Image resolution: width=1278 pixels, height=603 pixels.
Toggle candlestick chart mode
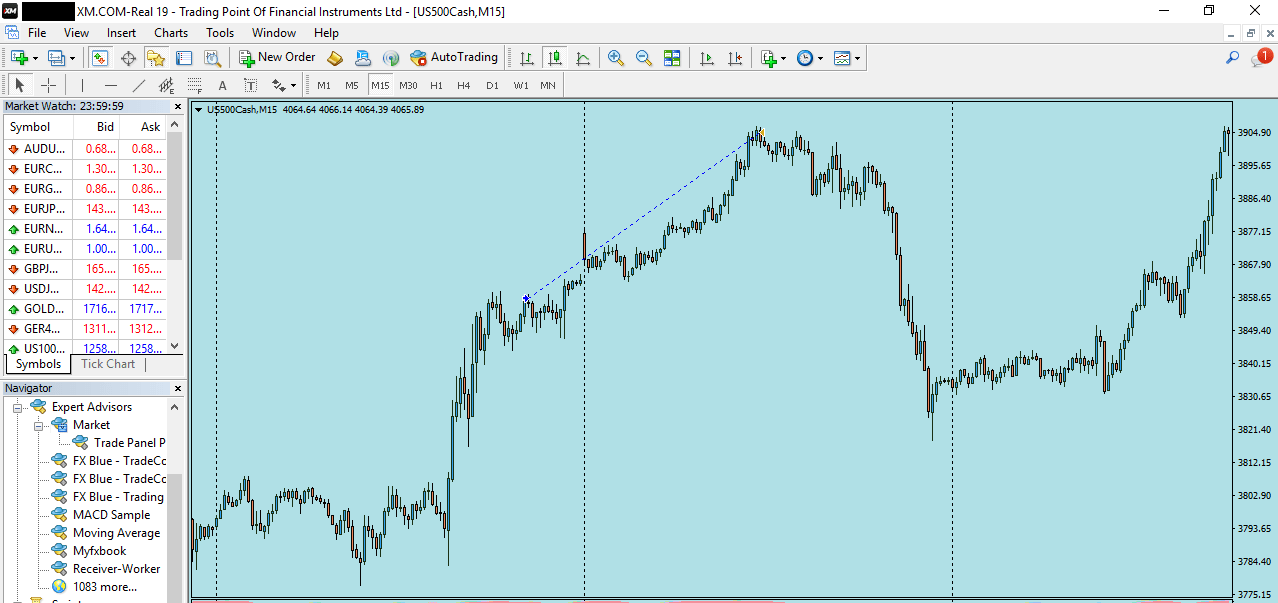coord(555,58)
